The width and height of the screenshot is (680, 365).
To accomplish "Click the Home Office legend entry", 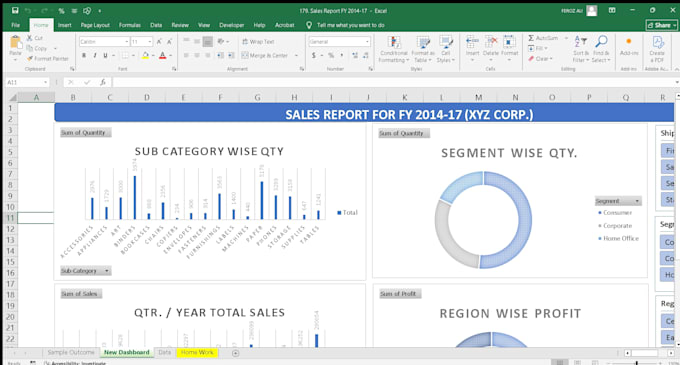I will [618, 238].
